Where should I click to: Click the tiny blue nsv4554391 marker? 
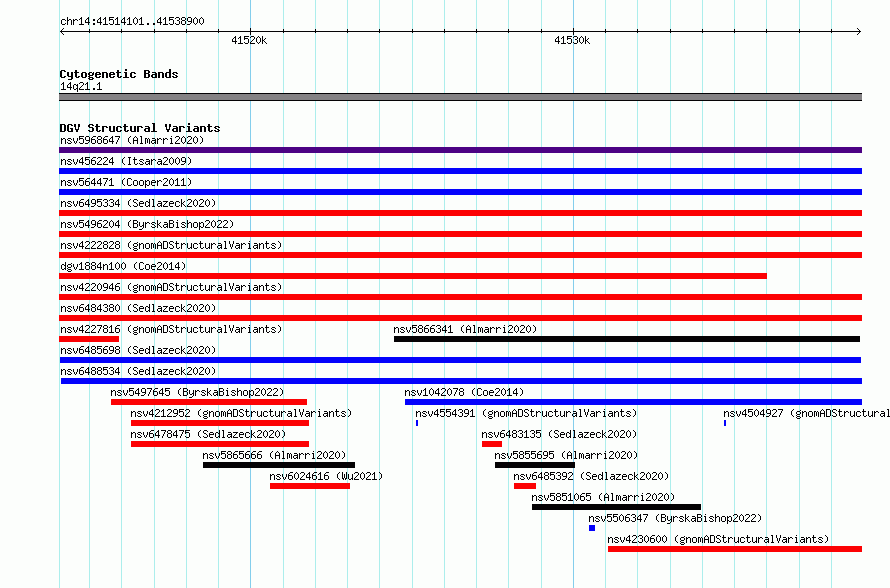click(x=417, y=423)
